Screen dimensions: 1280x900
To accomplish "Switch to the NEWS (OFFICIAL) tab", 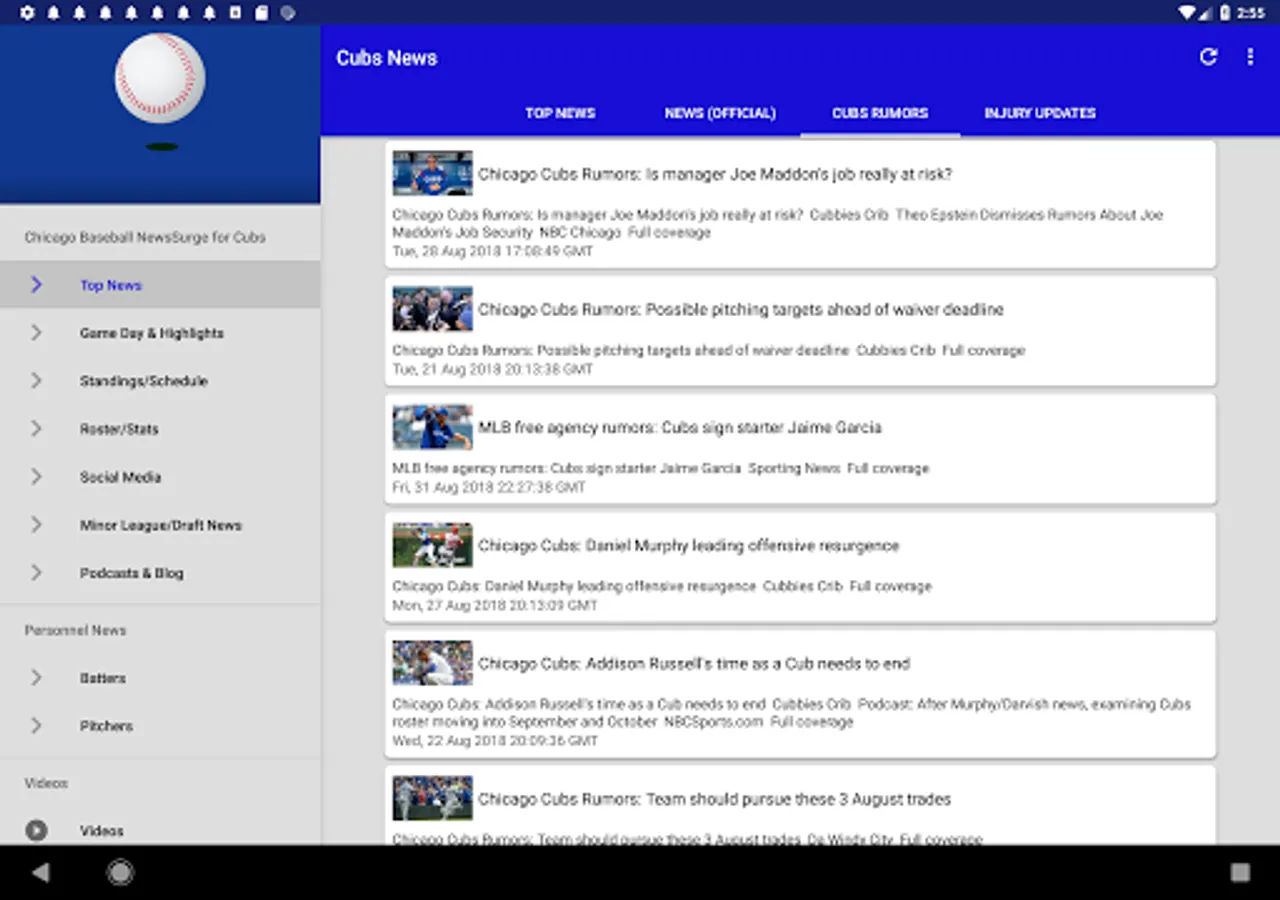I will pos(720,113).
